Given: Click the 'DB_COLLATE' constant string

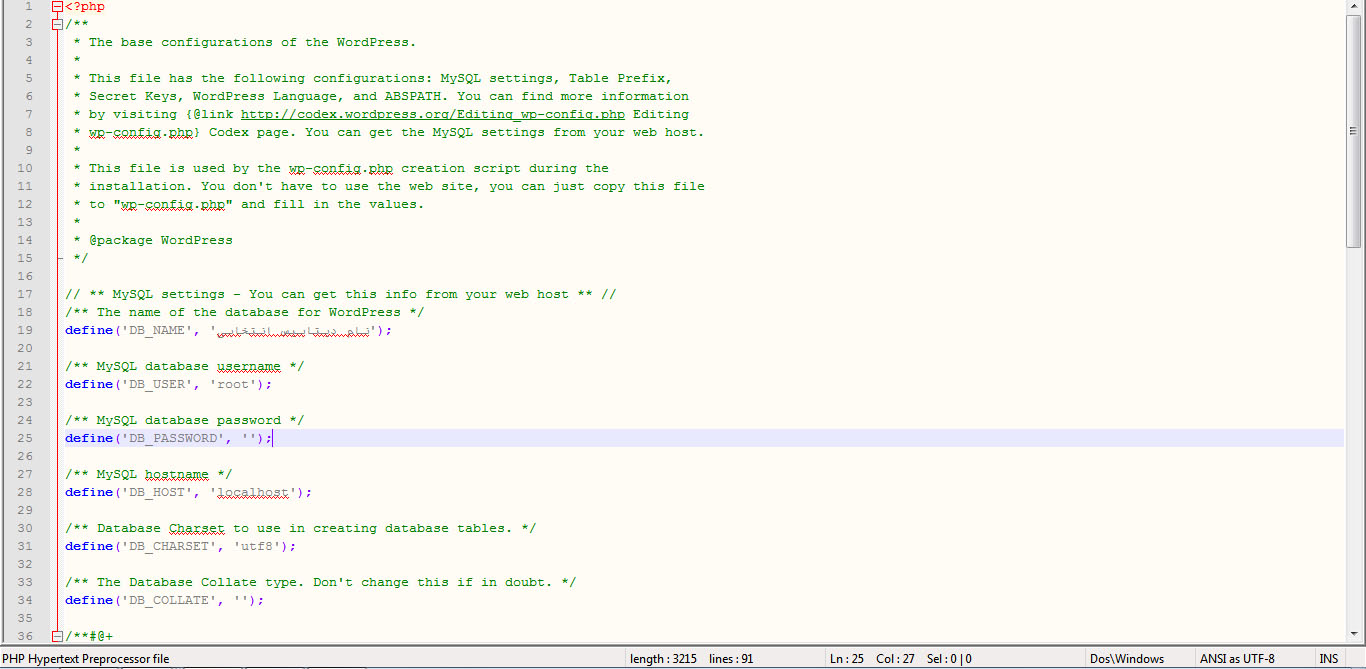Looking at the screenshot, I should click(169, 600).
